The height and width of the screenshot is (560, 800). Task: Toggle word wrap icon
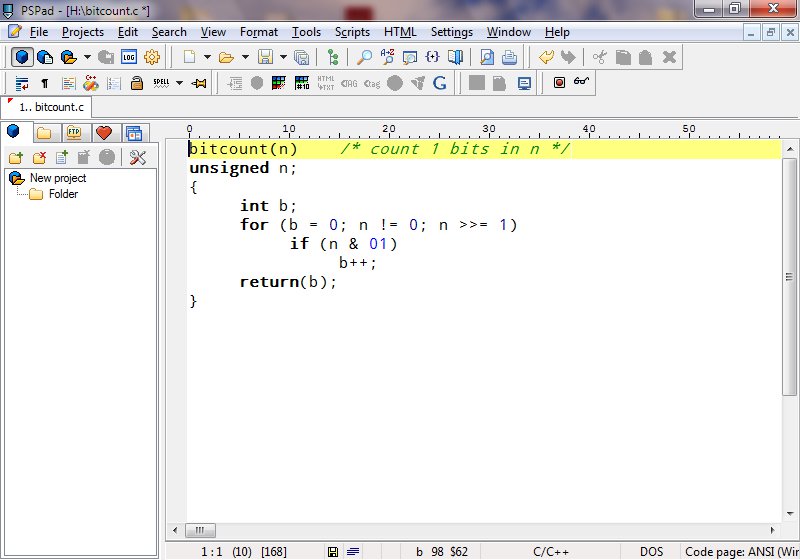pyautogui.click(x=21, y=83)
